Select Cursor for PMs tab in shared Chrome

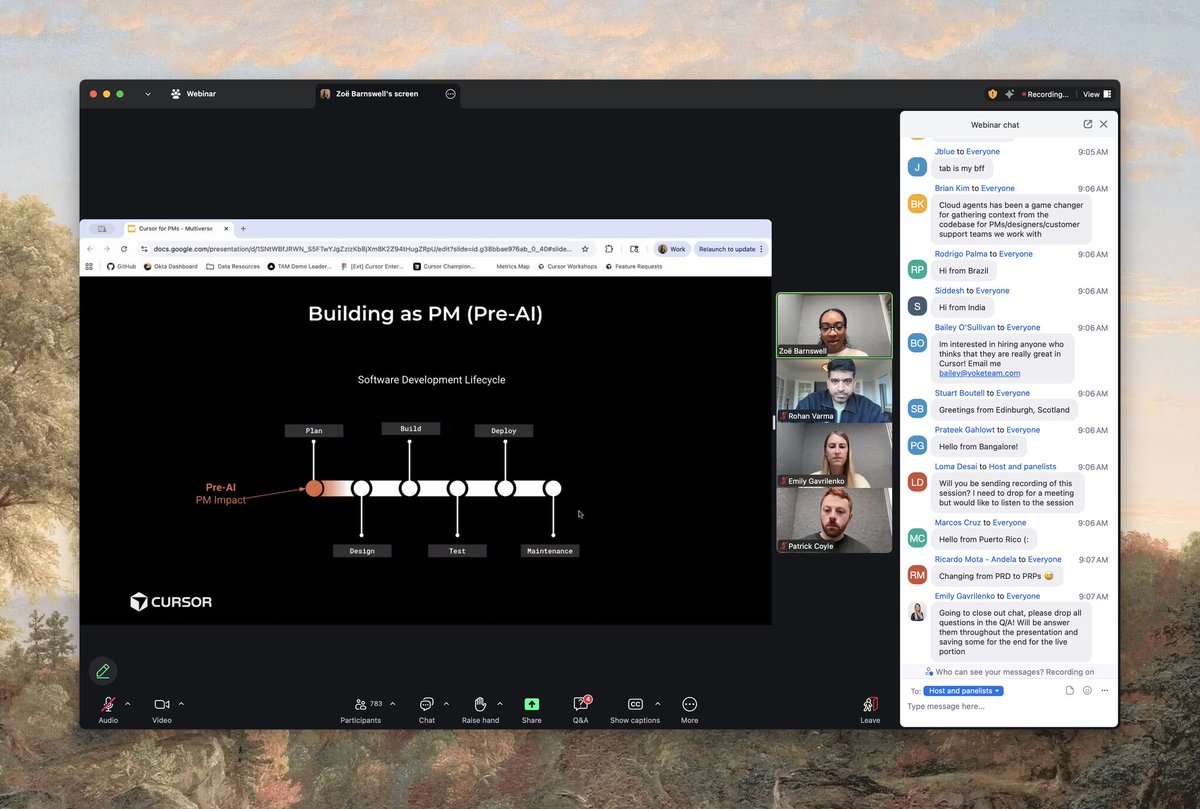point(178,229)
